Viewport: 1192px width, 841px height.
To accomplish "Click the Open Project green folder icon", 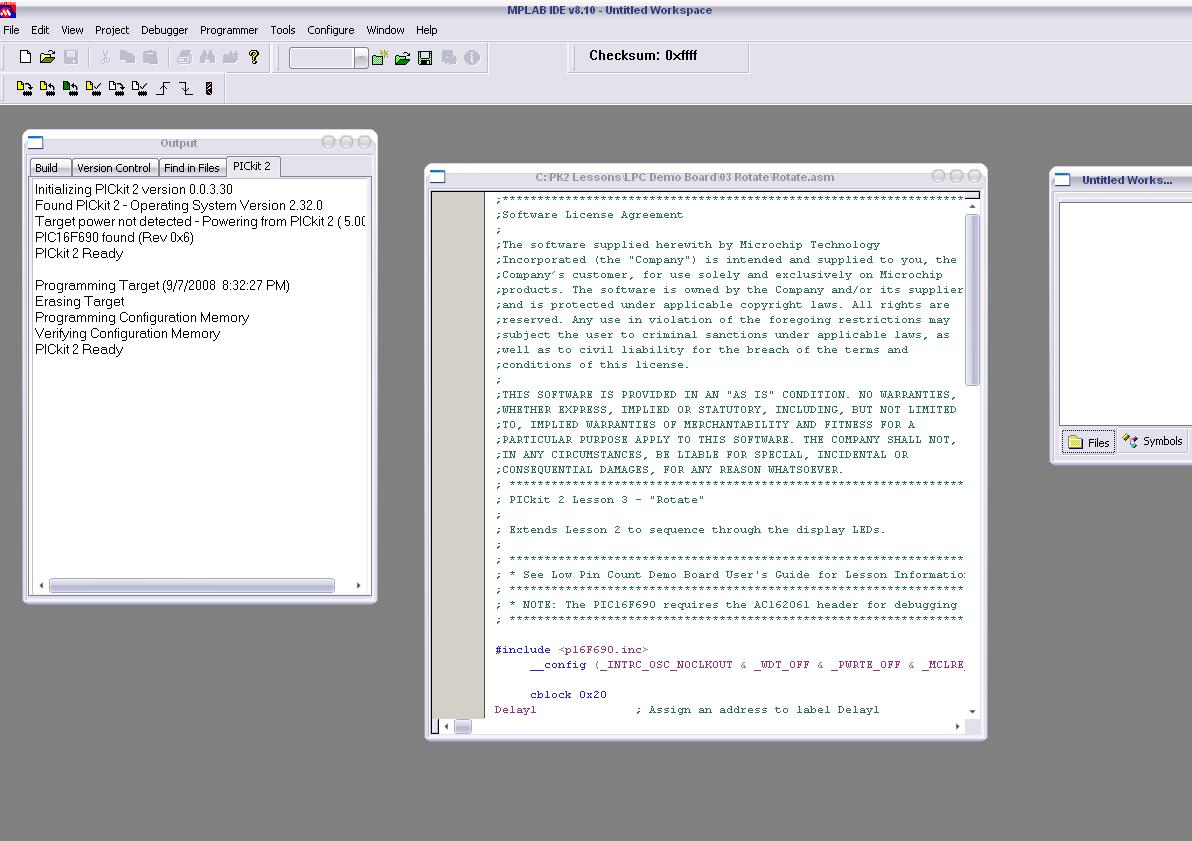I will click(x=402, y=58).
